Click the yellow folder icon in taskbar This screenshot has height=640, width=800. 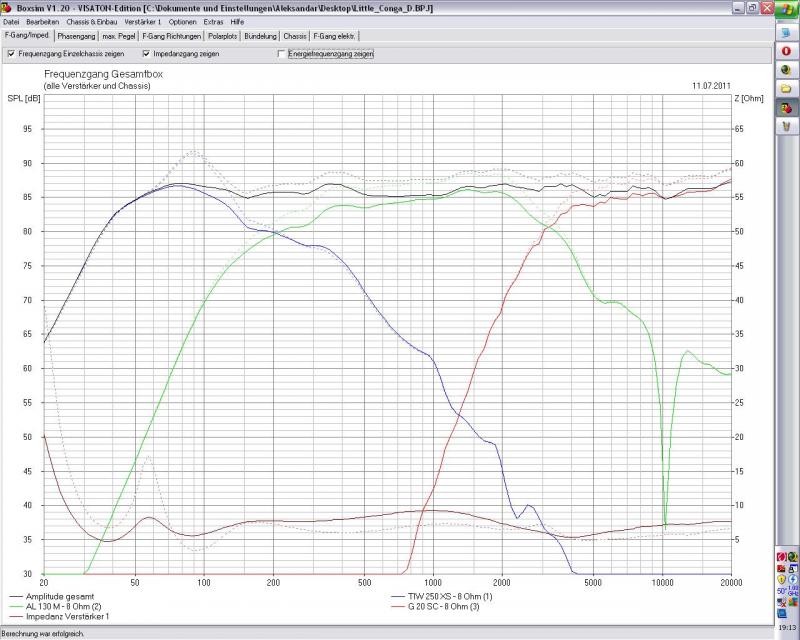click(x=786, y=88)
